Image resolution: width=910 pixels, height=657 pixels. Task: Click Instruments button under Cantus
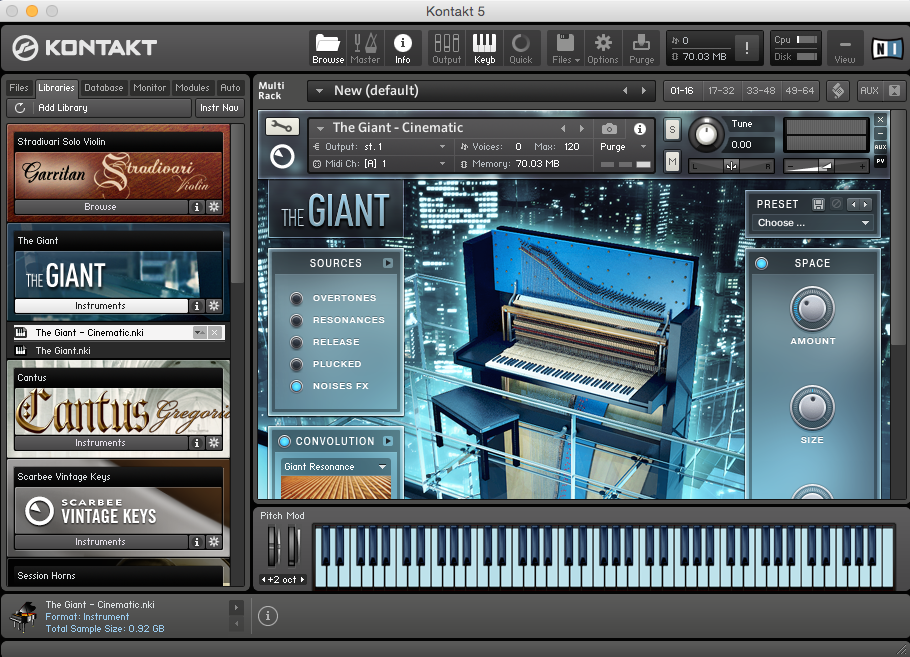pos(100,443)
